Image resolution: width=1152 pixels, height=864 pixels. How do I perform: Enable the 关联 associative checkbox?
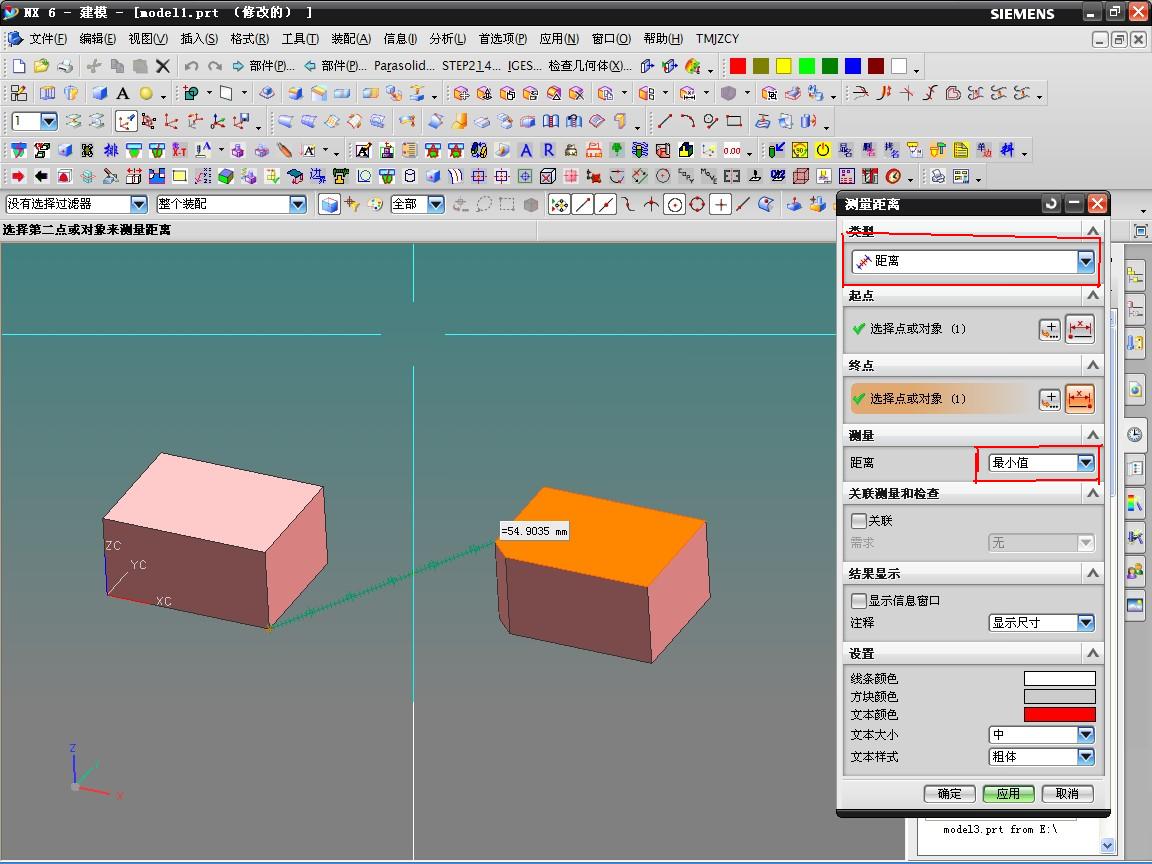(859, 521)
